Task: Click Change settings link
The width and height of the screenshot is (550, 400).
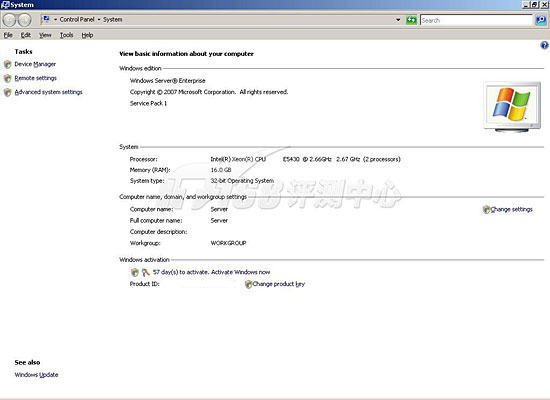Action: point(511,209)
